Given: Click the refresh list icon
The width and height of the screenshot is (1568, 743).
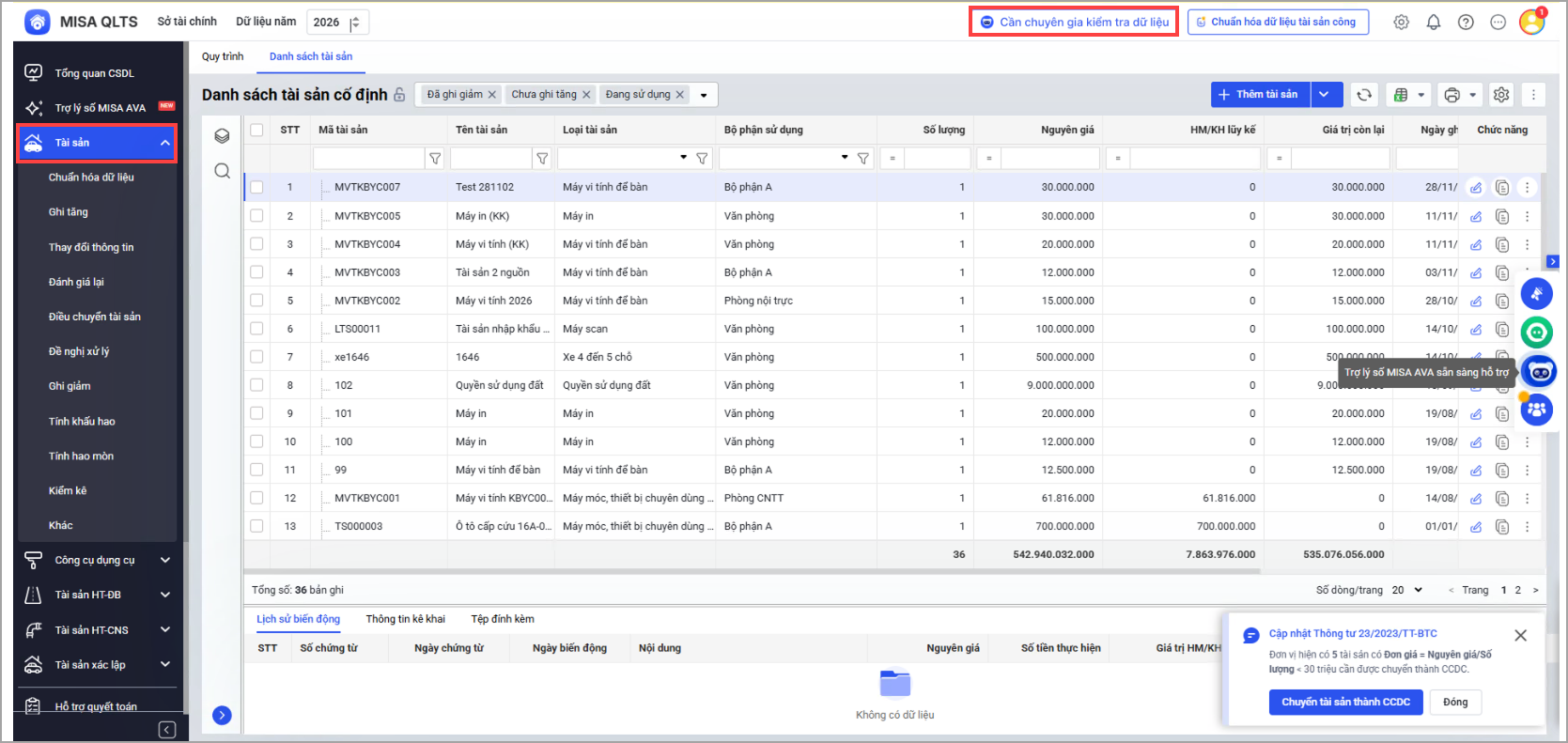Looking at the screenshot, I should point(1364,95).
